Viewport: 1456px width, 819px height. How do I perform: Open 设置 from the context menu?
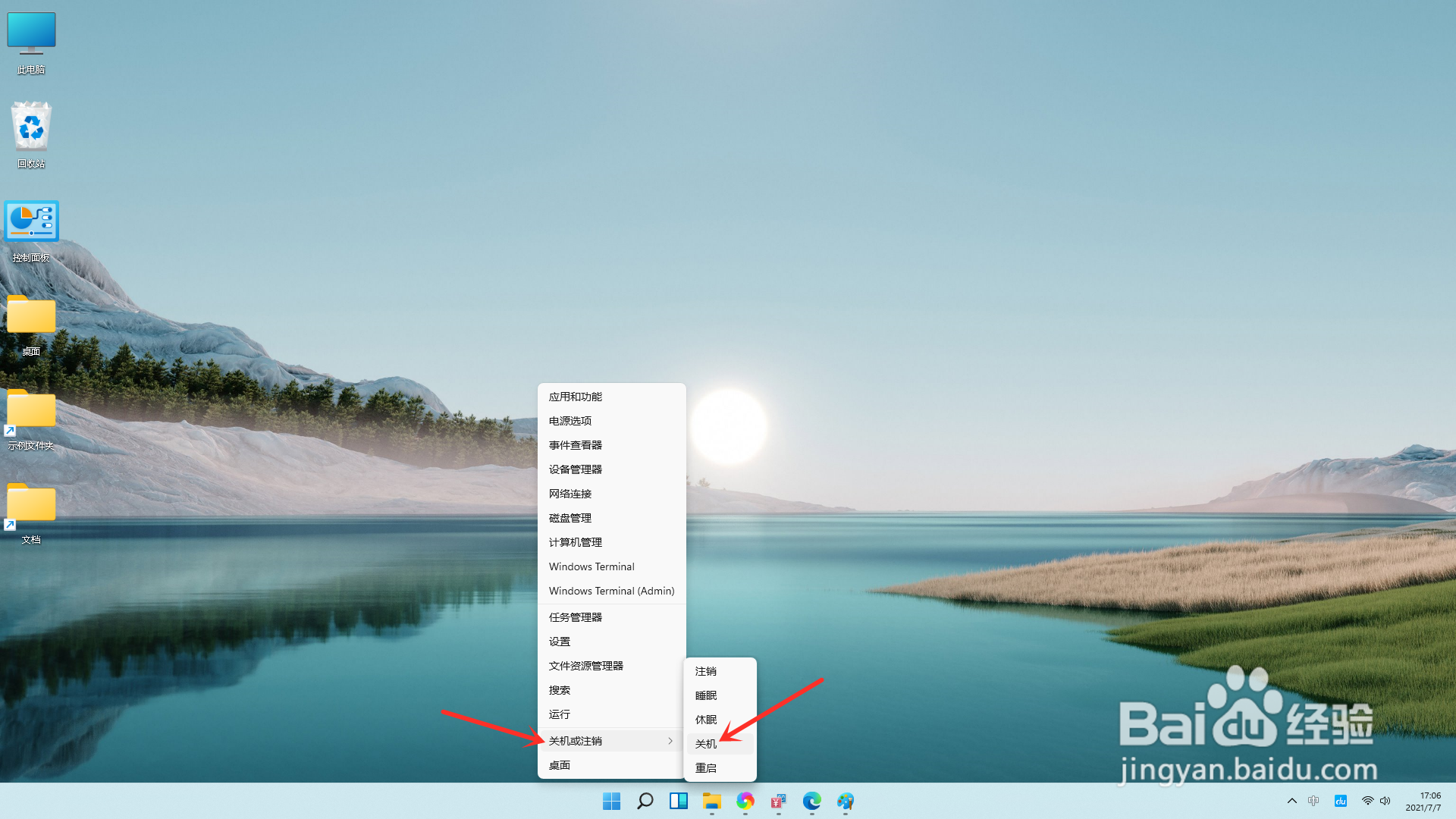click(x=559, y=641)
